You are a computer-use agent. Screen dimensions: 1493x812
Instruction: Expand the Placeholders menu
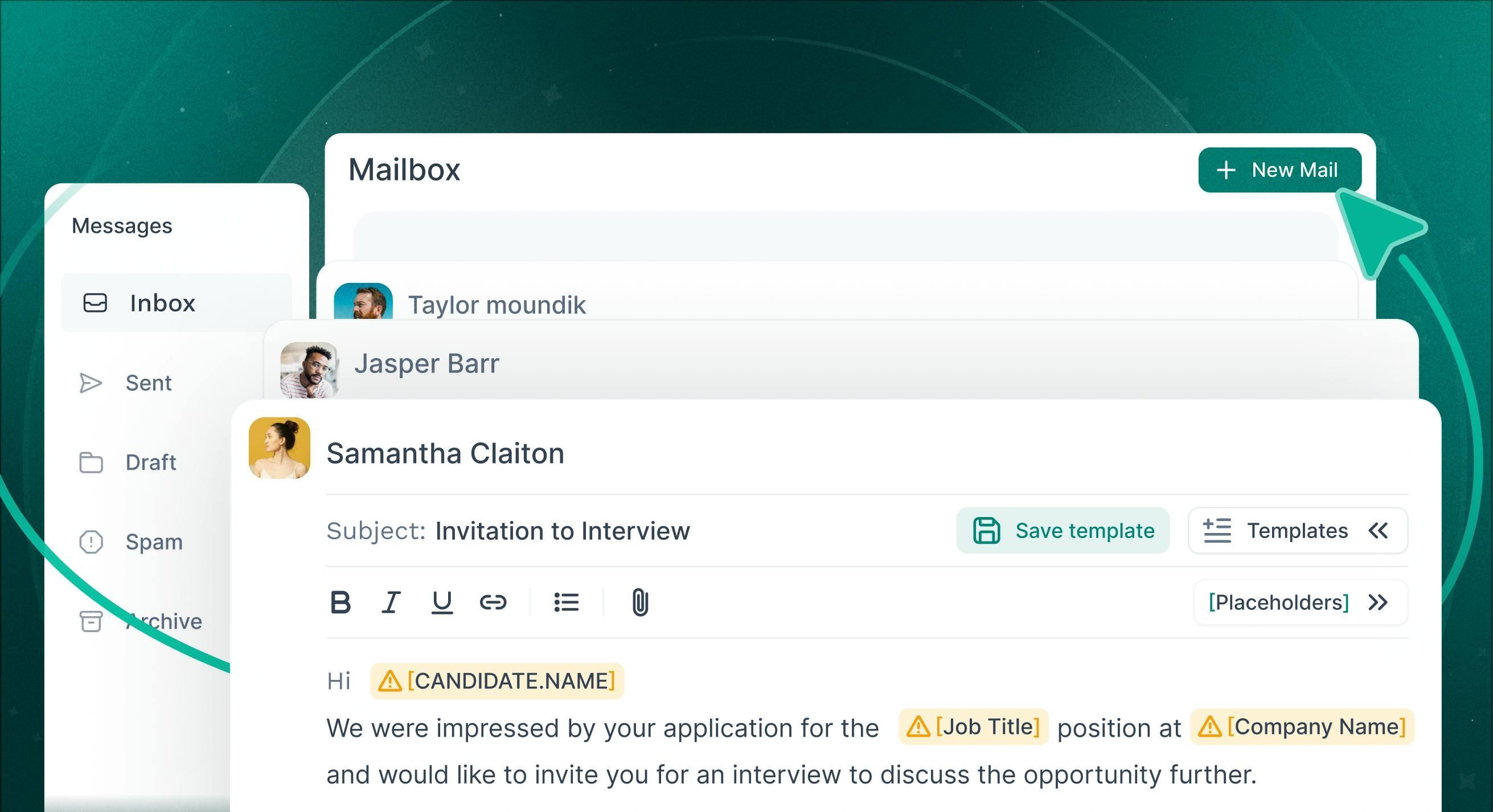[1377, 602]
